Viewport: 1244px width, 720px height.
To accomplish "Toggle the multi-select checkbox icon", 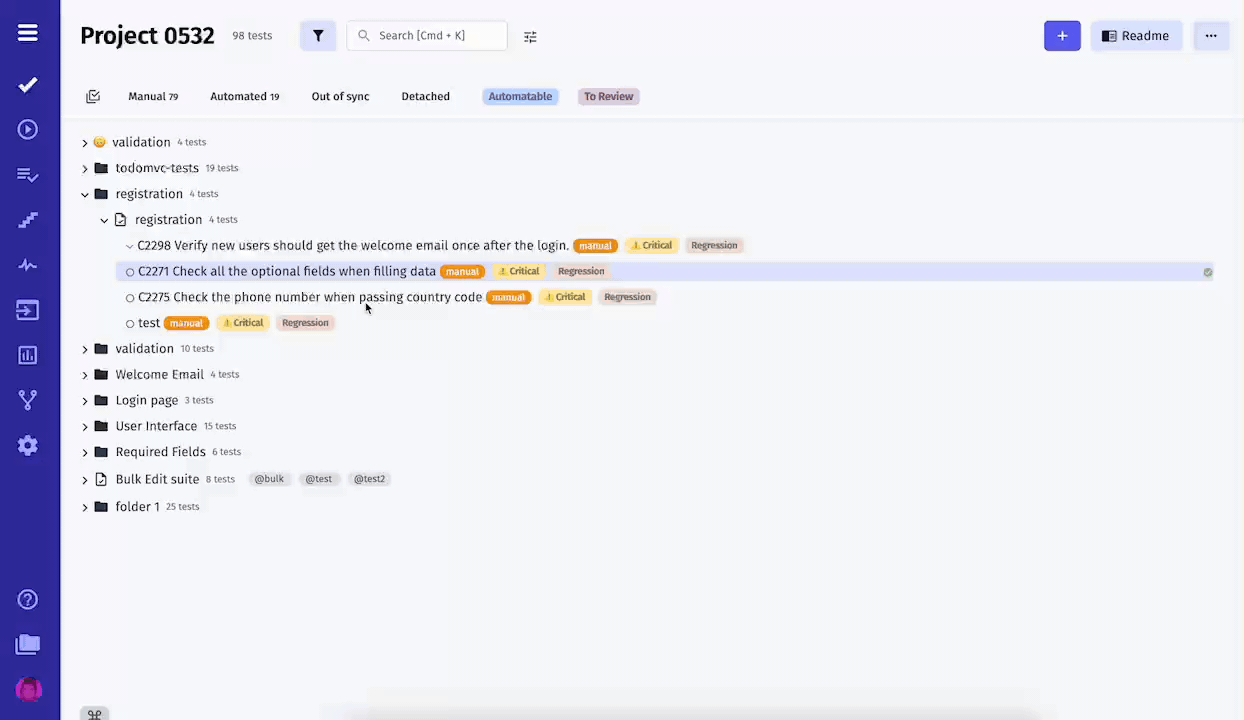I will click(x=93, y=96).
